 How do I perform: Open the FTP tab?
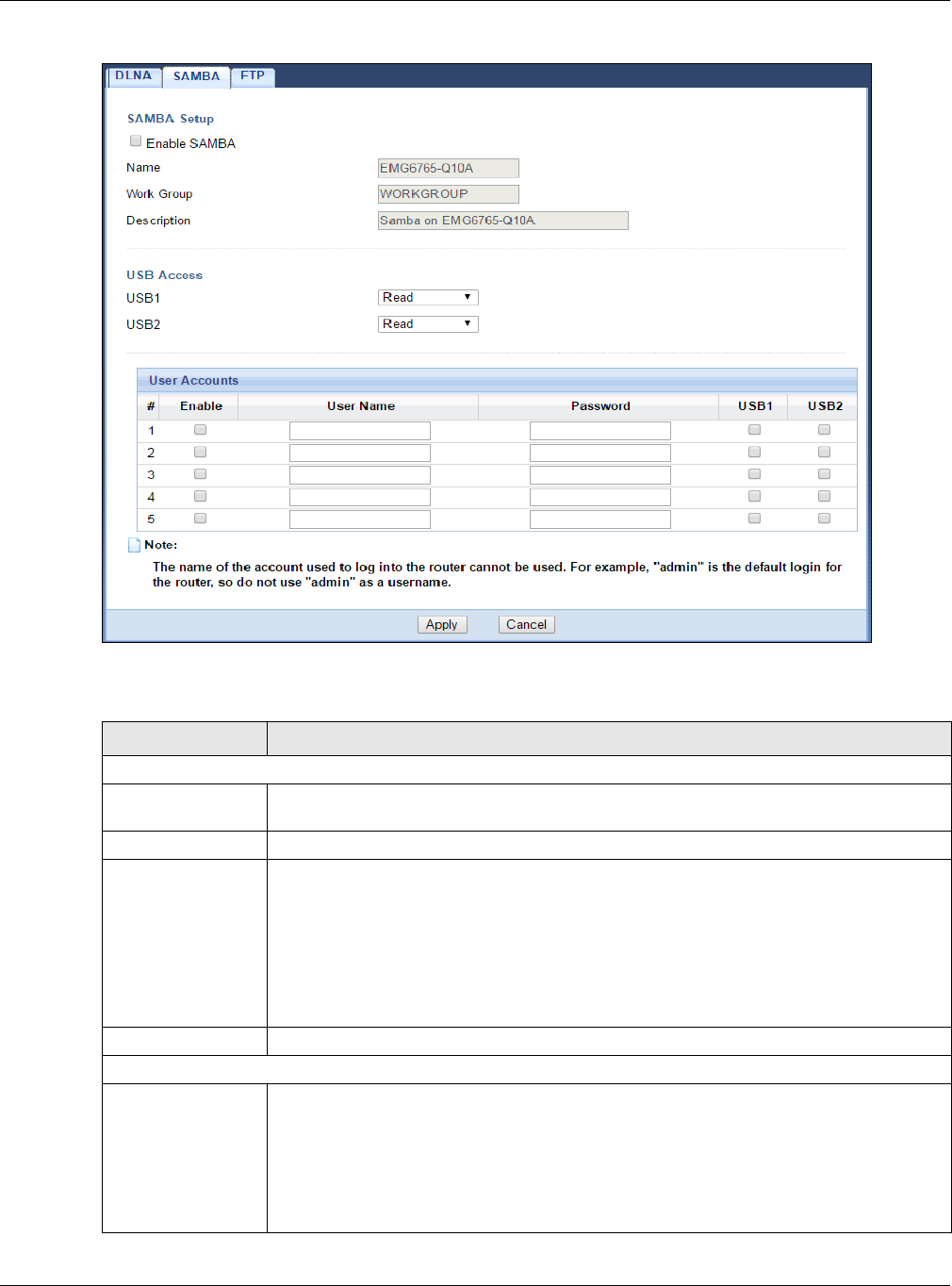(253, 76)
